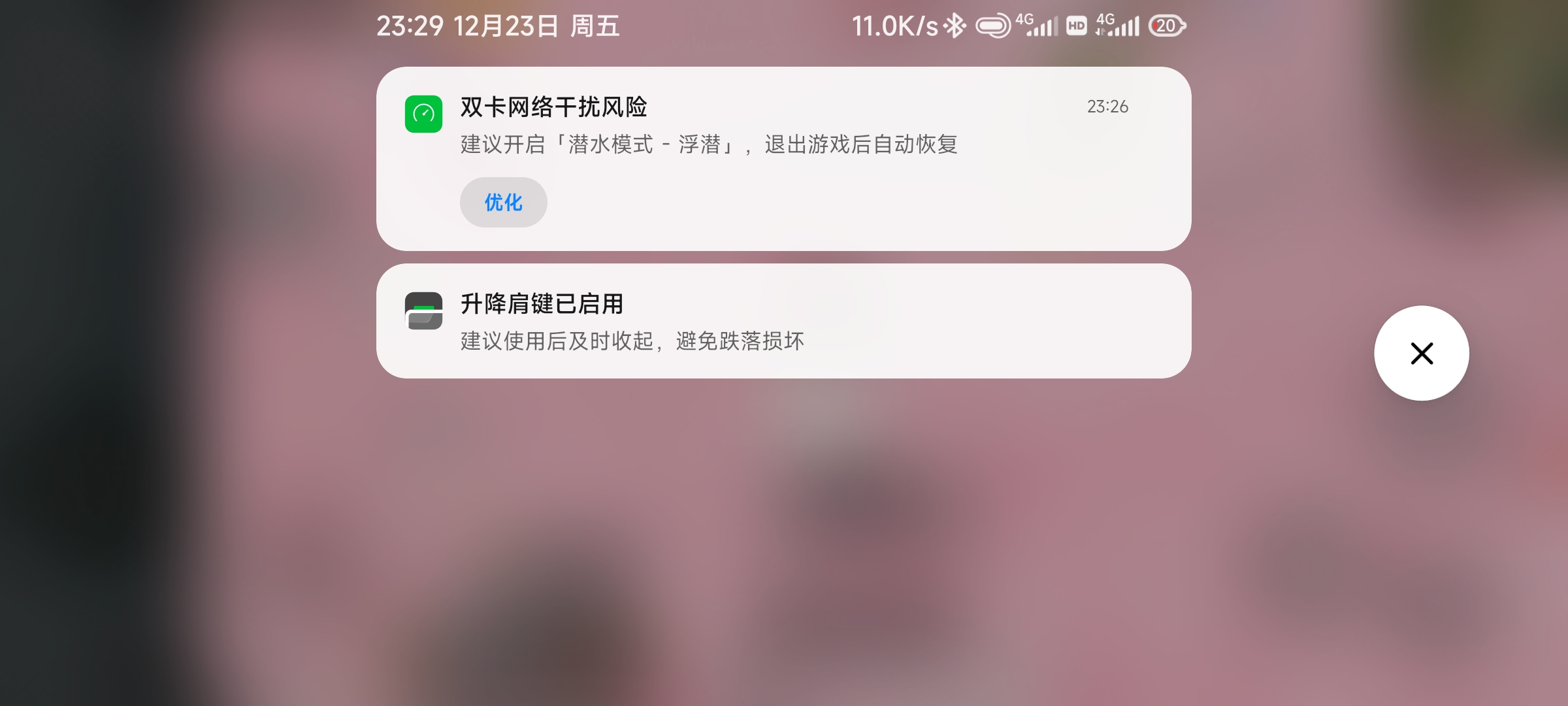The height and width of the screenshot is (706, 1568).
Task: Tap the green game speed-booster notification icon
Action: [423, 114]
